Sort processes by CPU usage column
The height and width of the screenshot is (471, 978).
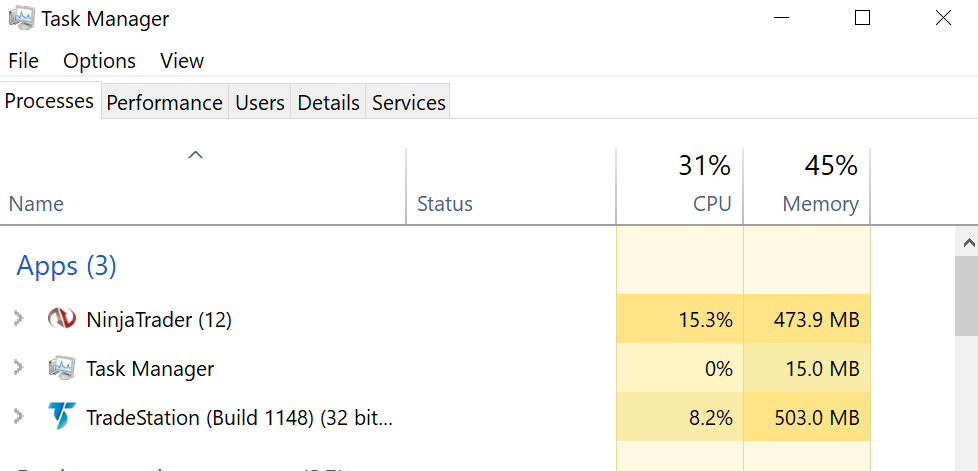[x=711, y=204]
